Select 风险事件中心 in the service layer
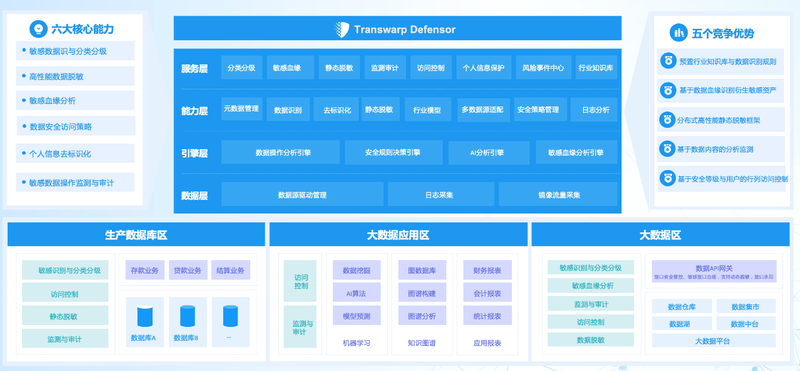The image size is (800, 371). tap(543, 67)
